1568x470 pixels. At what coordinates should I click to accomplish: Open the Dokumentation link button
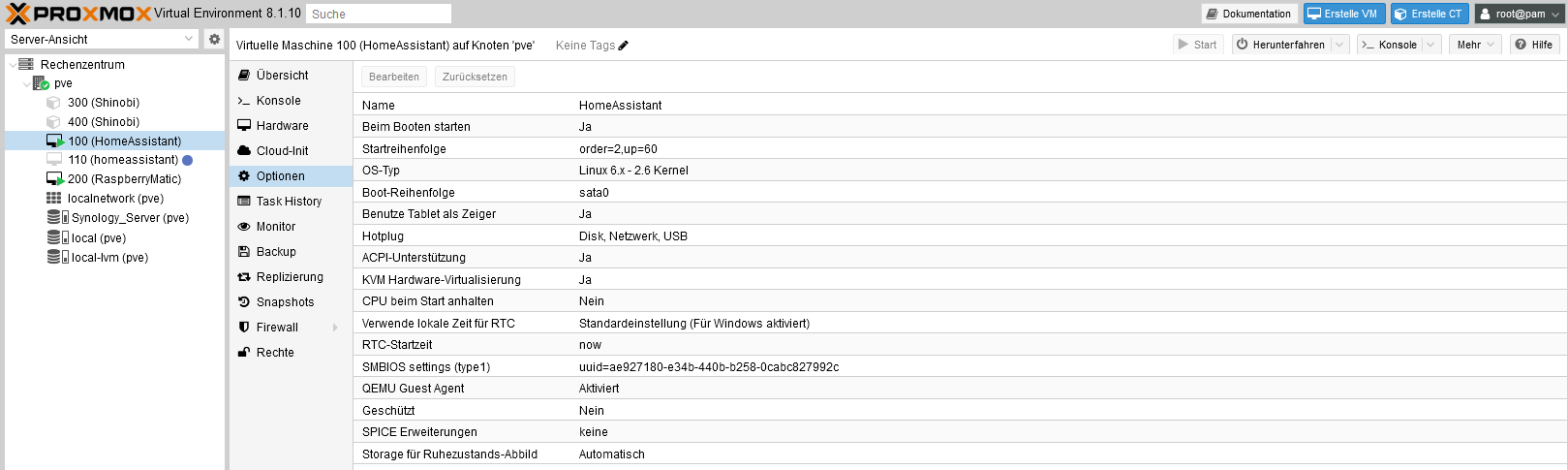coord(1249,14)
